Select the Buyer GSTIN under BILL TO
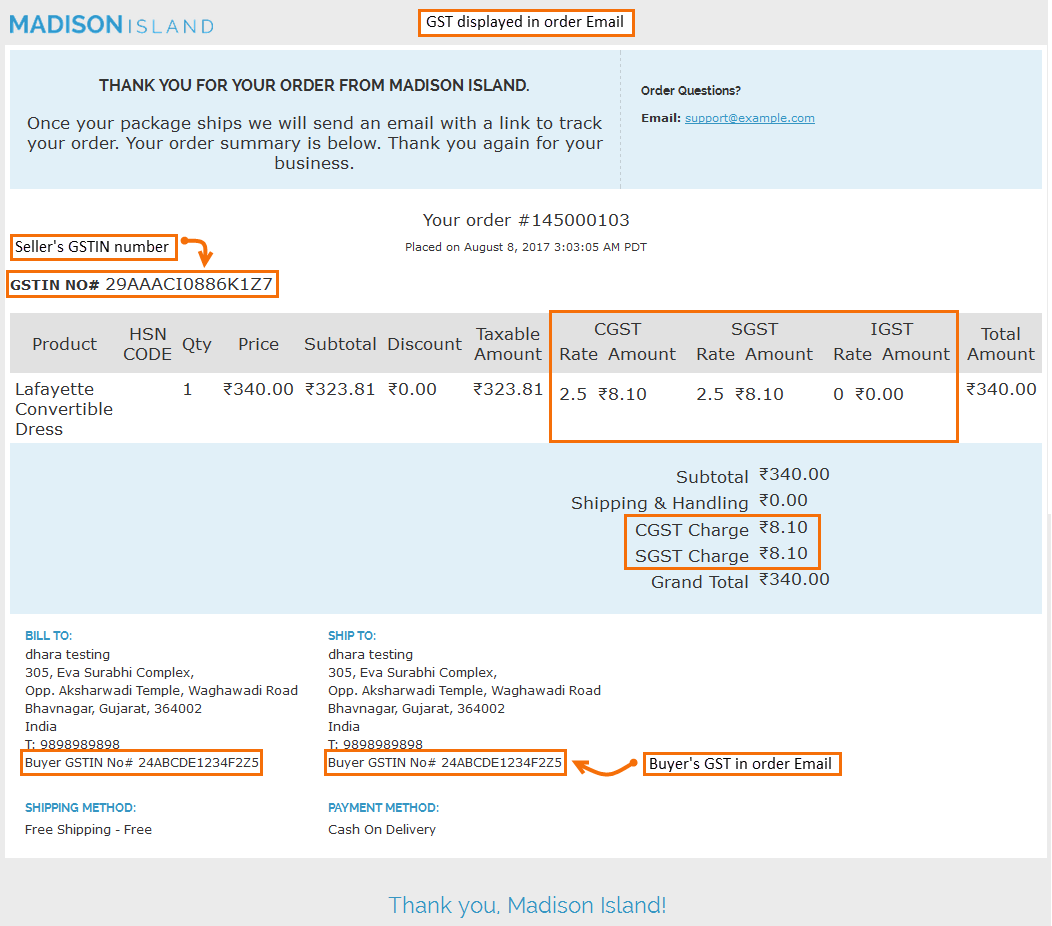Viewport: 1052px width, 926px height. (x=142, y=762)
